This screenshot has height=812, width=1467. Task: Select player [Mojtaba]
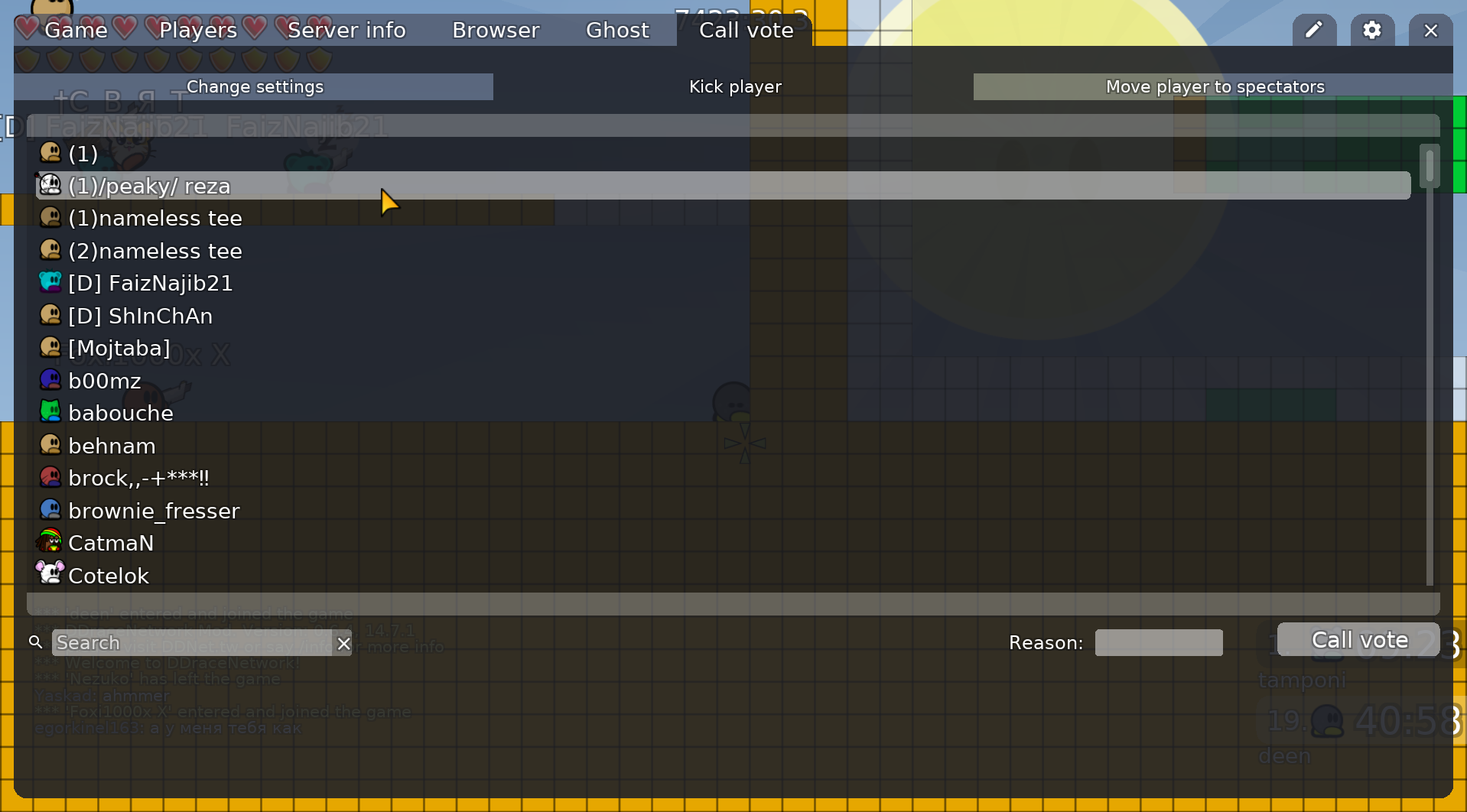723,348
